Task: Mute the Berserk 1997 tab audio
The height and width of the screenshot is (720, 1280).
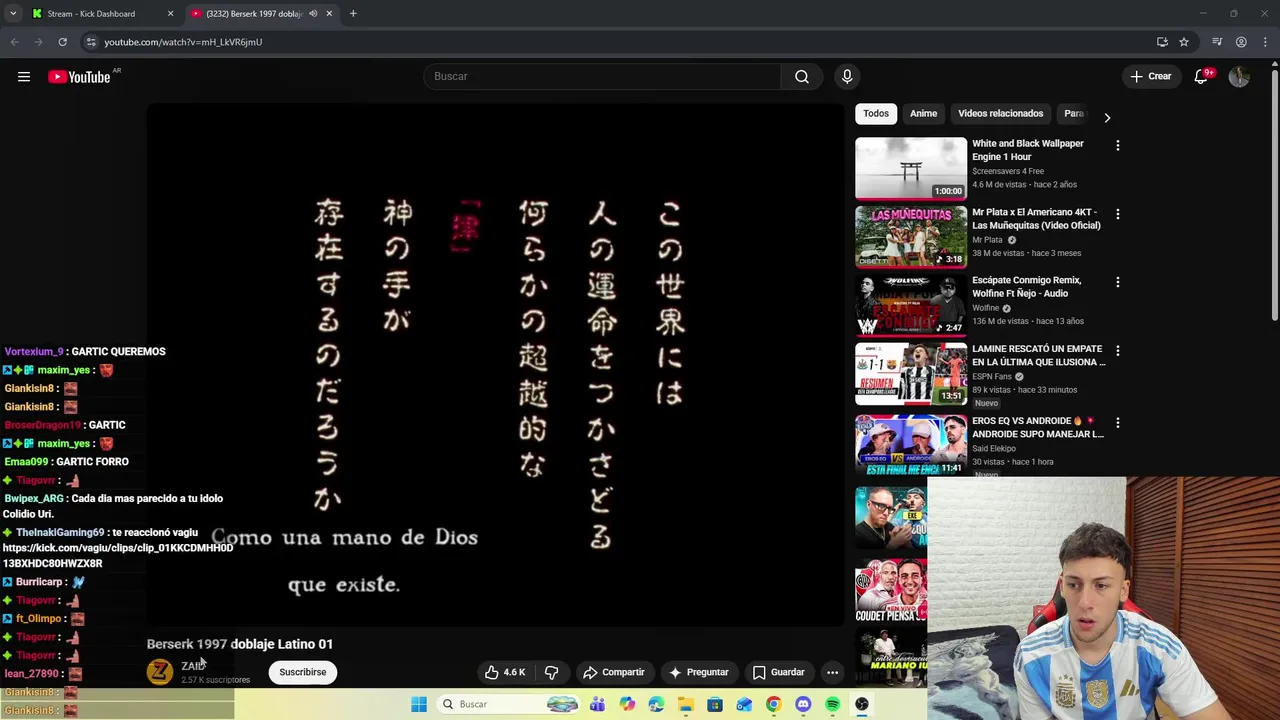Action: point(313,14)
